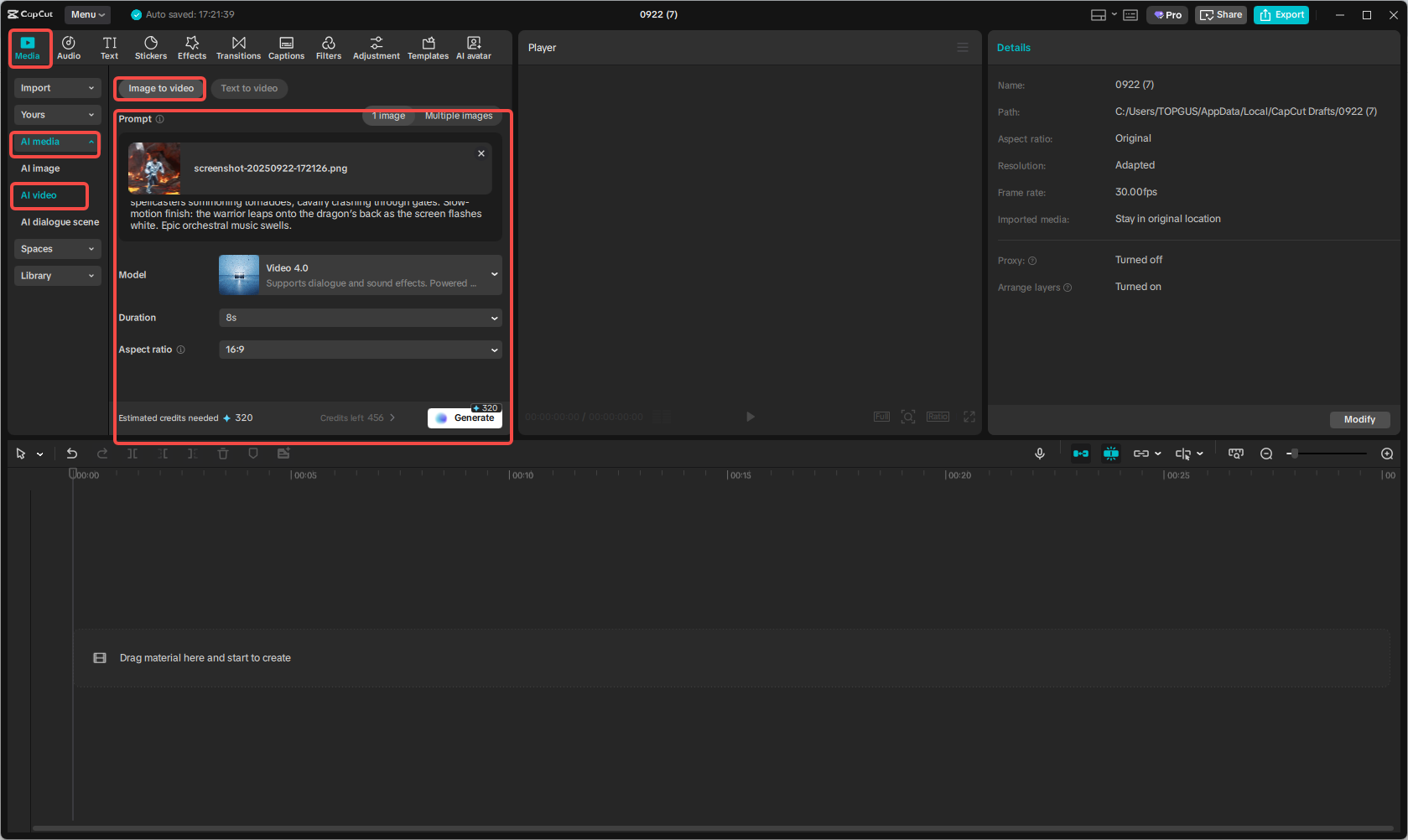Click the fullscreen icon in Player
The height and width of the screenshot is (840, 1408).
point(969,417)
